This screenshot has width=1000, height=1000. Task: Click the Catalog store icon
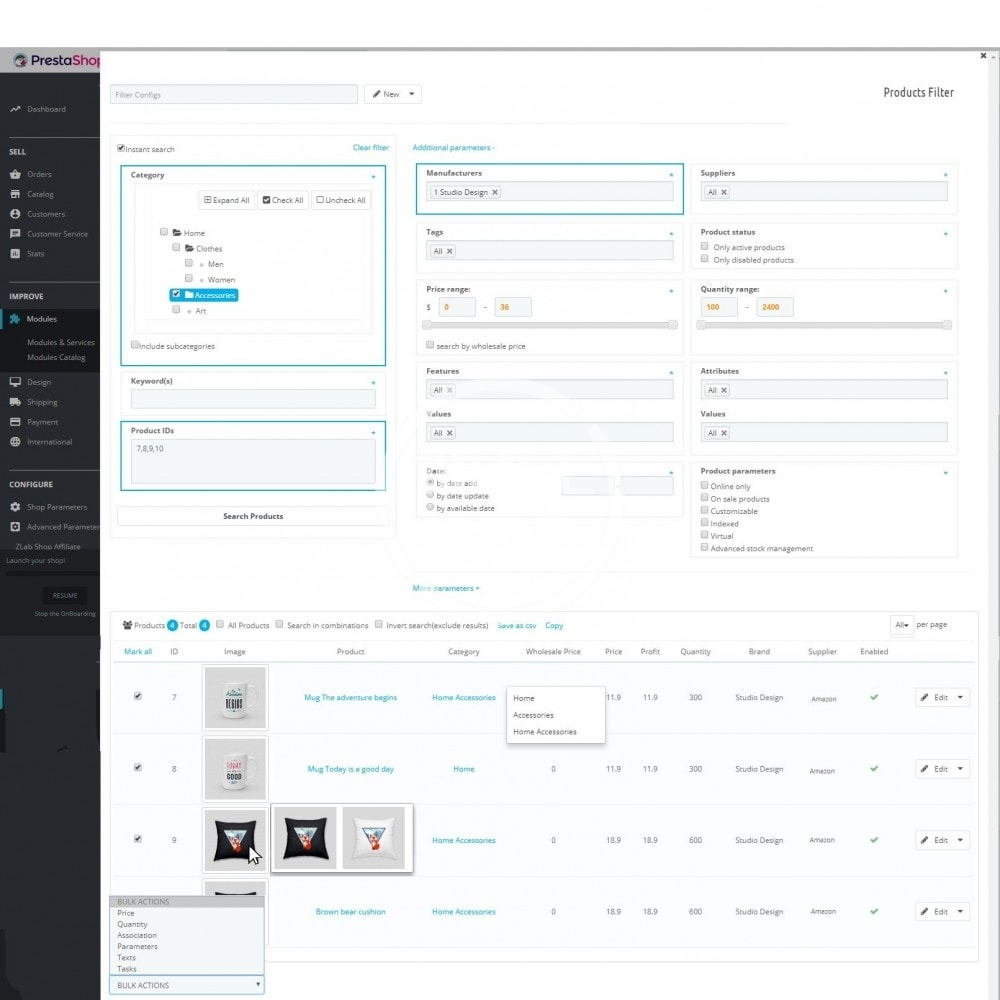pos(15,194)
